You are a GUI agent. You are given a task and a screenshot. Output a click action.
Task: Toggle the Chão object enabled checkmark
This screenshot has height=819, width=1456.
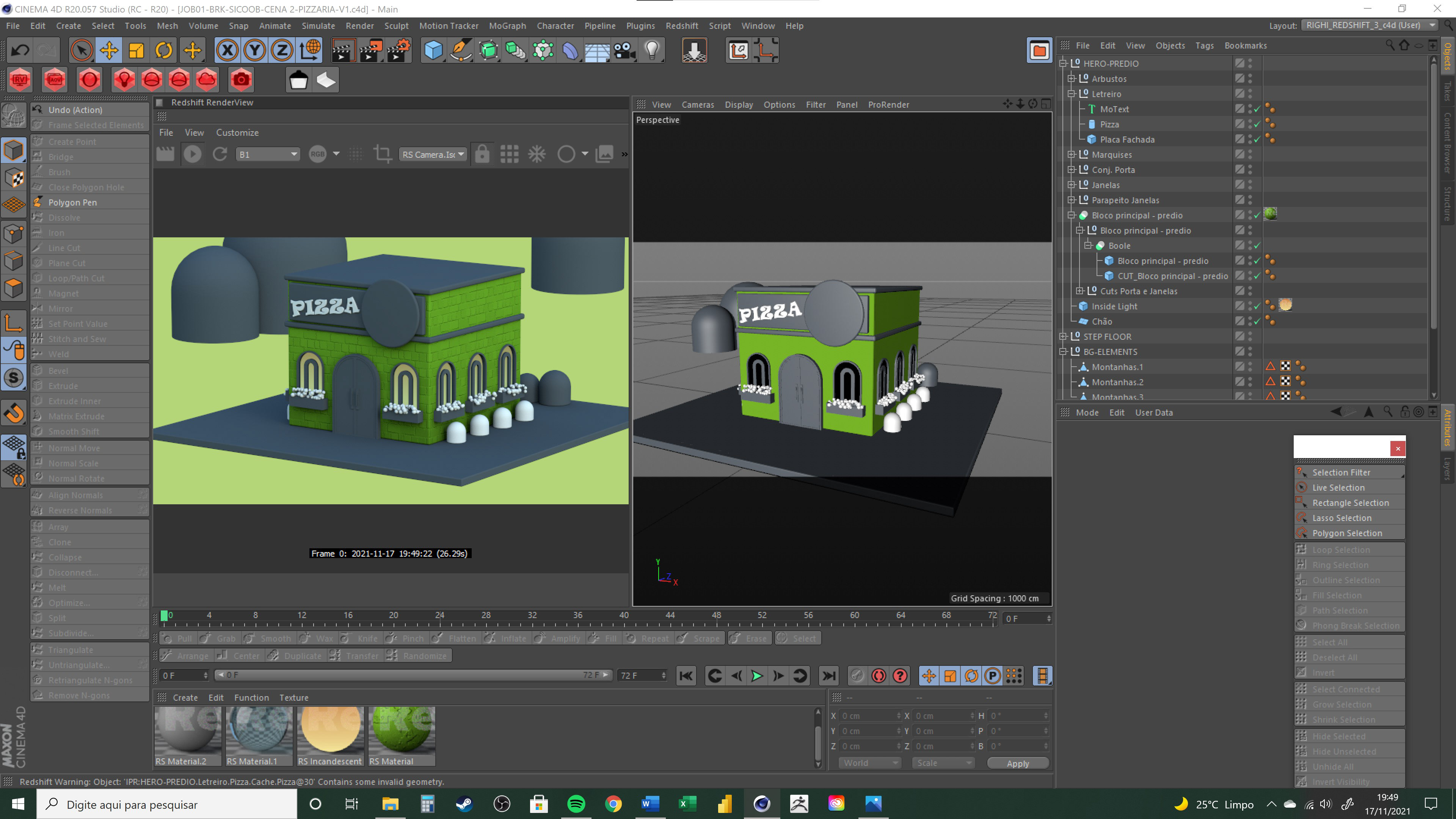(x=1257, y=322)
